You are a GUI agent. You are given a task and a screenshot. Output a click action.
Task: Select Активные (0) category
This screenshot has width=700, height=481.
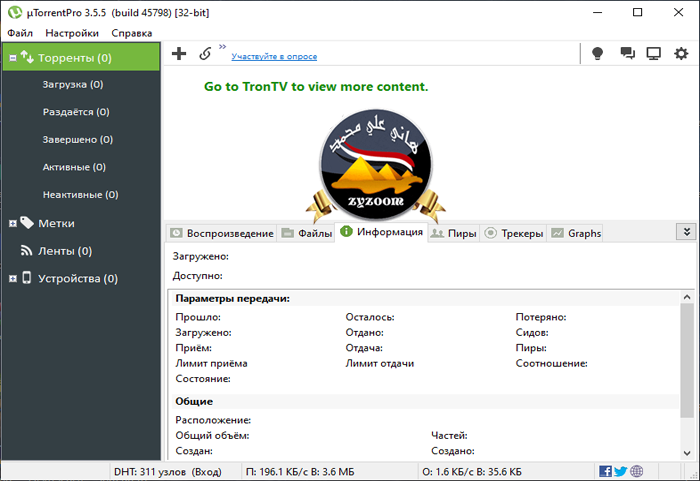point(74,167)
